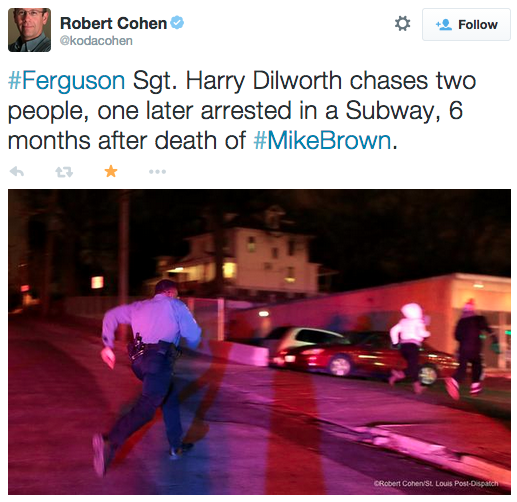The height and width of the screenshot is (502, 517).
Task: Click the reply arrow icon
Action: (x=17, y=172)
